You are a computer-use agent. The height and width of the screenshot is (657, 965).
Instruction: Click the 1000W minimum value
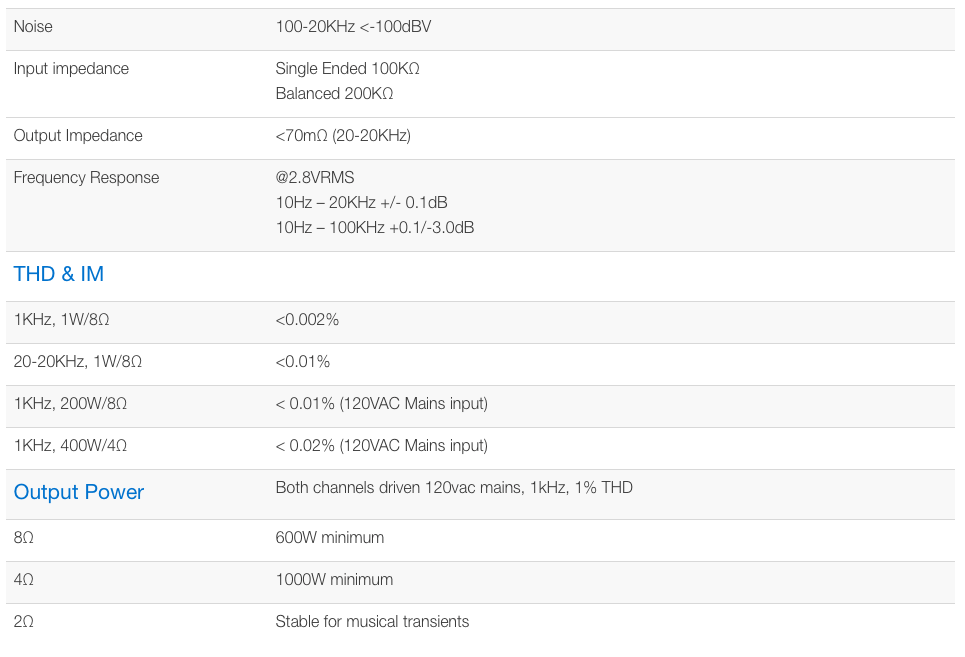(334, 580)
